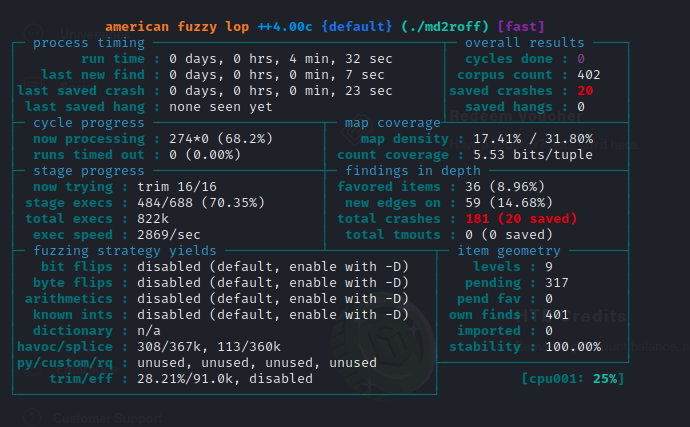Click py/custom/rq 'unused, unused' values
Screen dimensions: 690x427
257,363
